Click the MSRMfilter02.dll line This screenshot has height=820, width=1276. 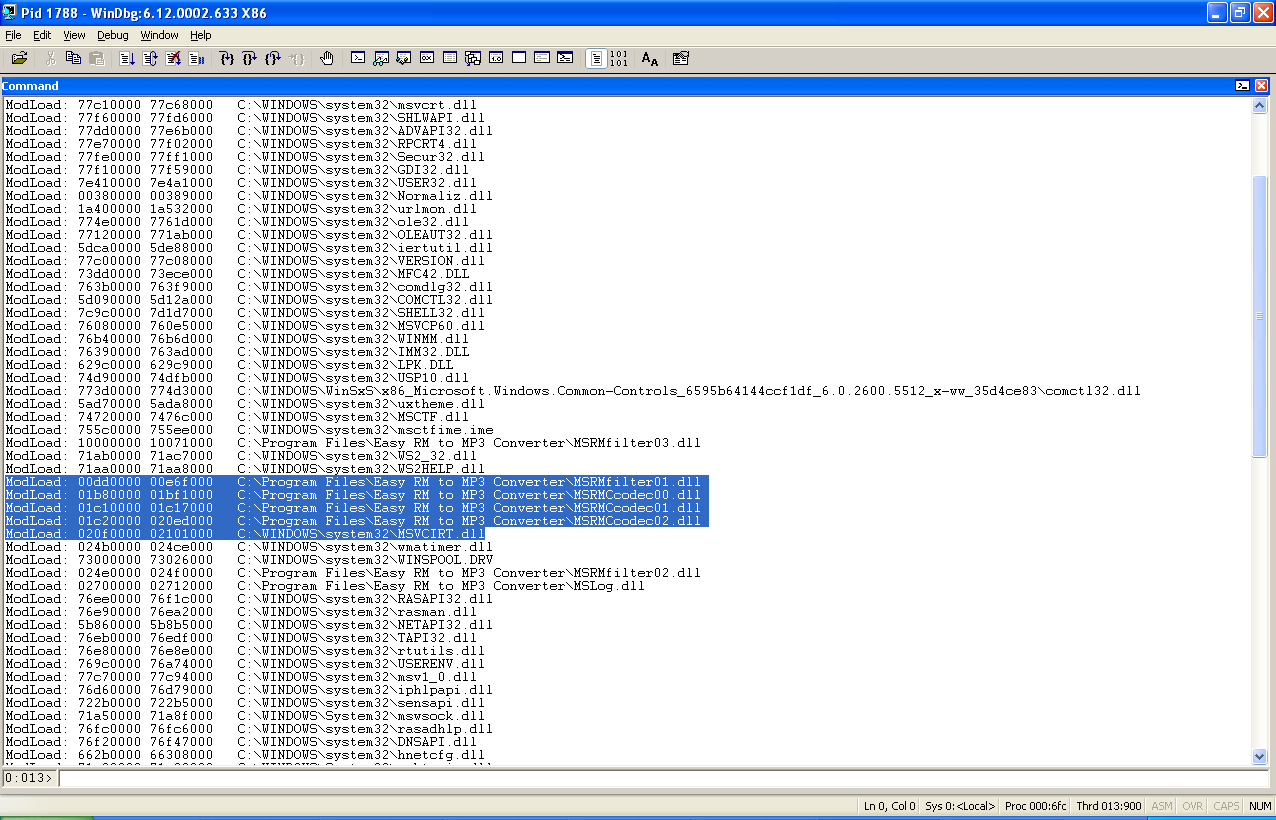coord(353,573)
